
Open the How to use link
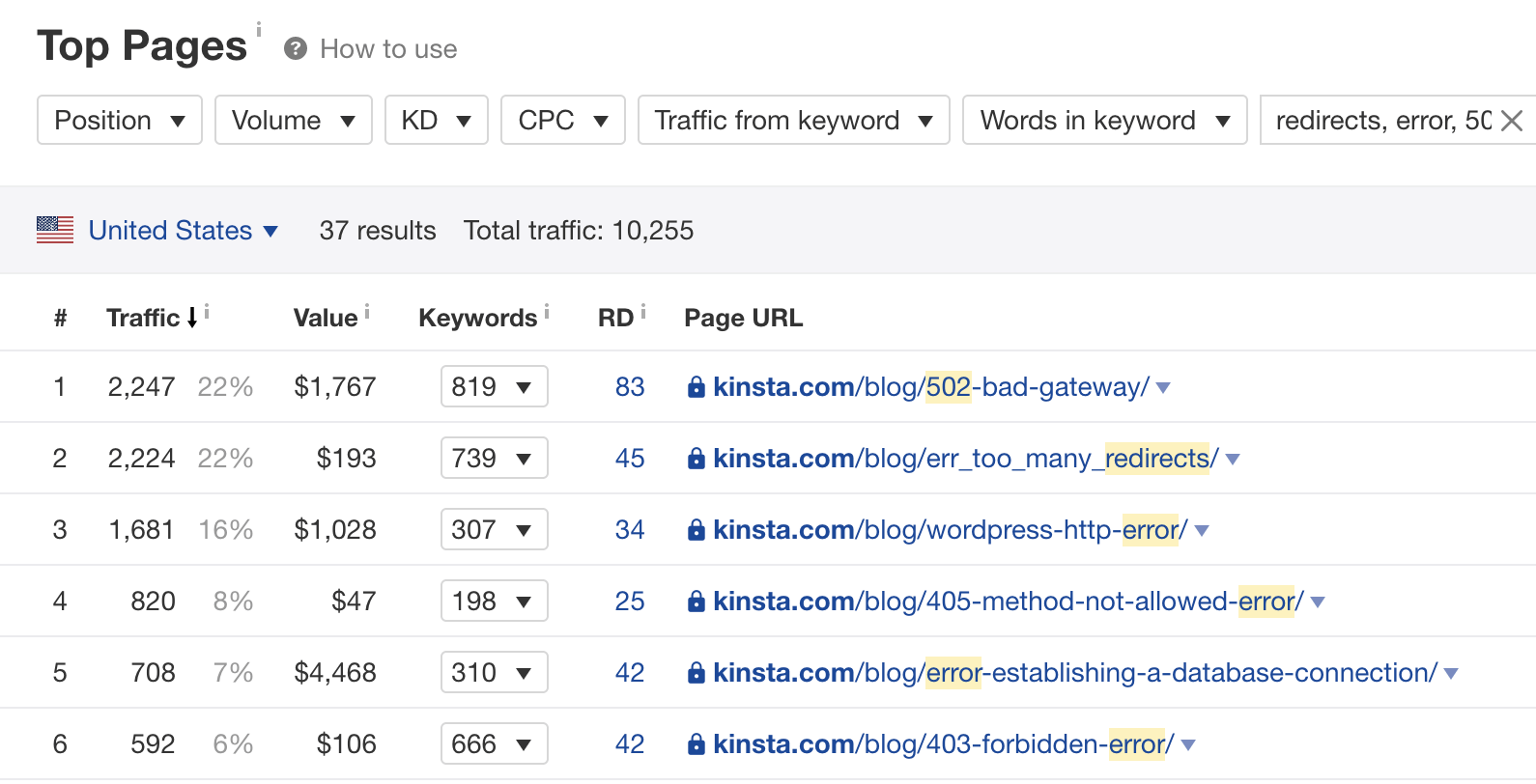(388, 49)
